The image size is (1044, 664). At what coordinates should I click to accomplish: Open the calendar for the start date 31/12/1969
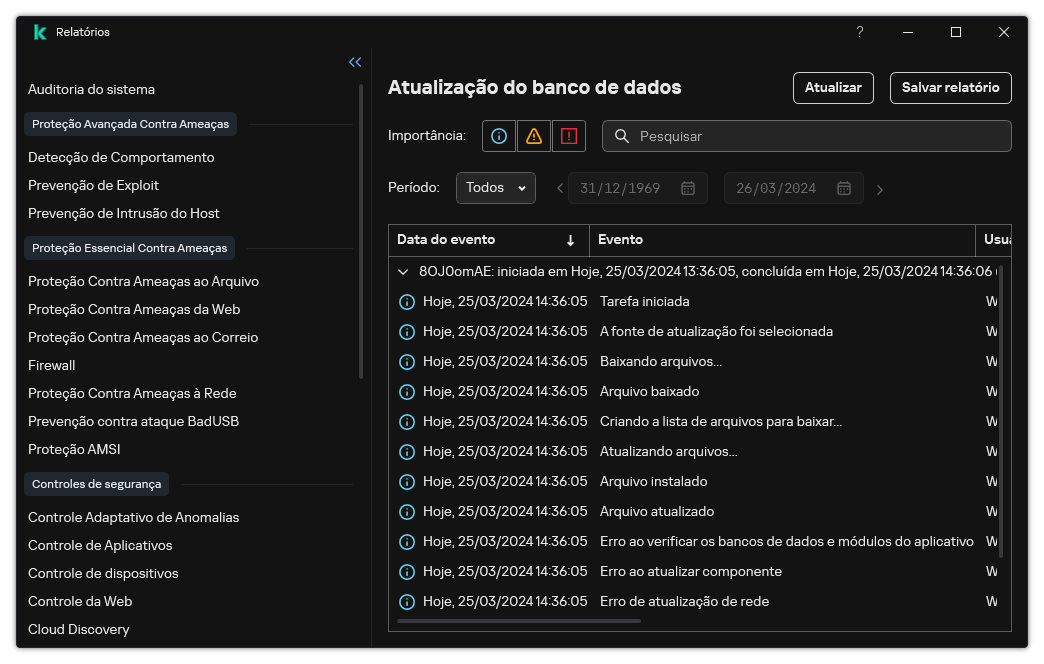[687, 188]
